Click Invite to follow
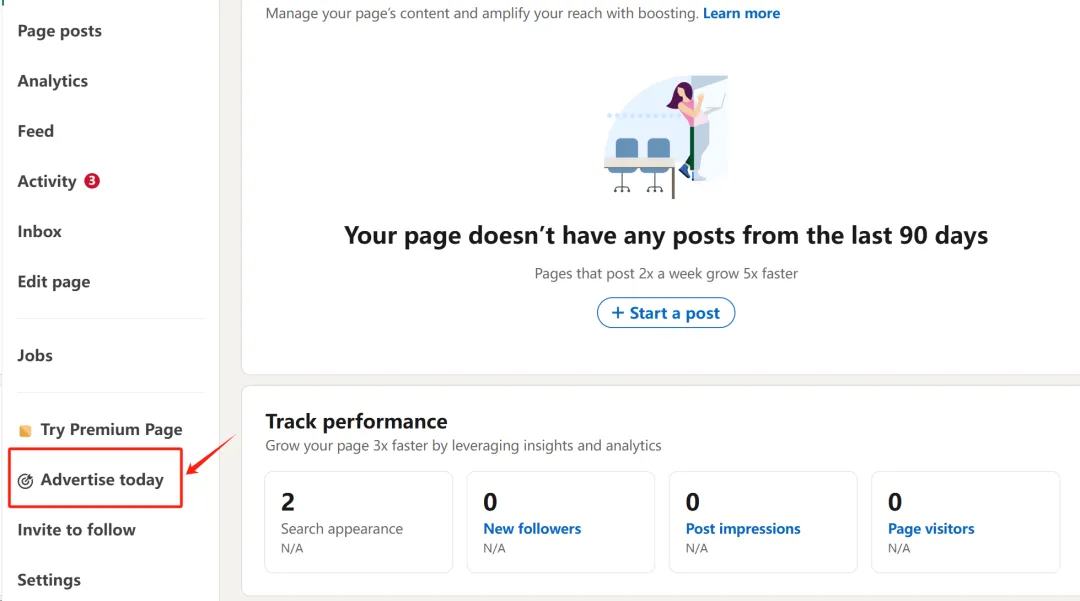The width and height of the screenshot is (1080, 601). (76, 530)
